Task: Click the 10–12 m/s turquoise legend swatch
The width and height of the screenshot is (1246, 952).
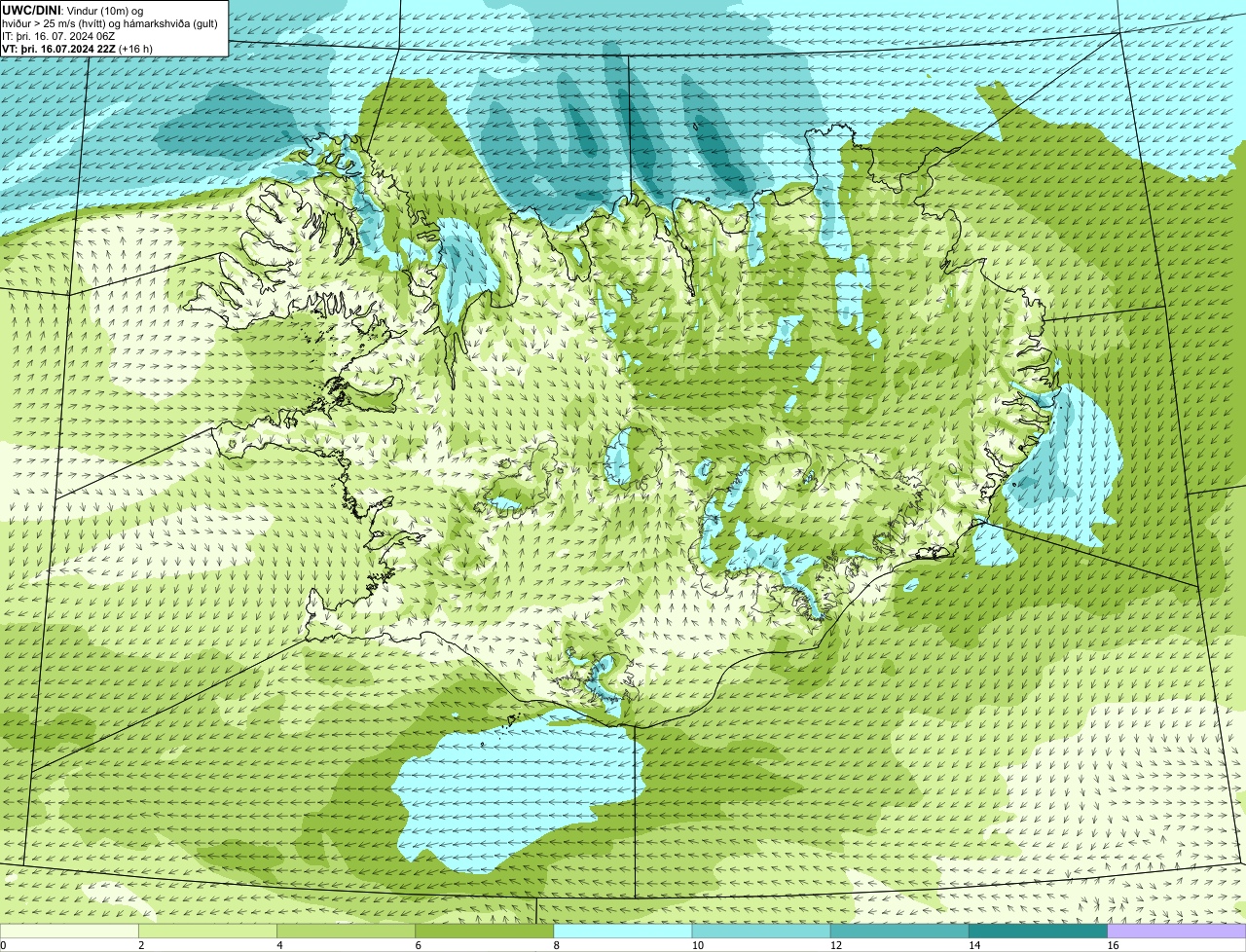Action: (761, 931)
